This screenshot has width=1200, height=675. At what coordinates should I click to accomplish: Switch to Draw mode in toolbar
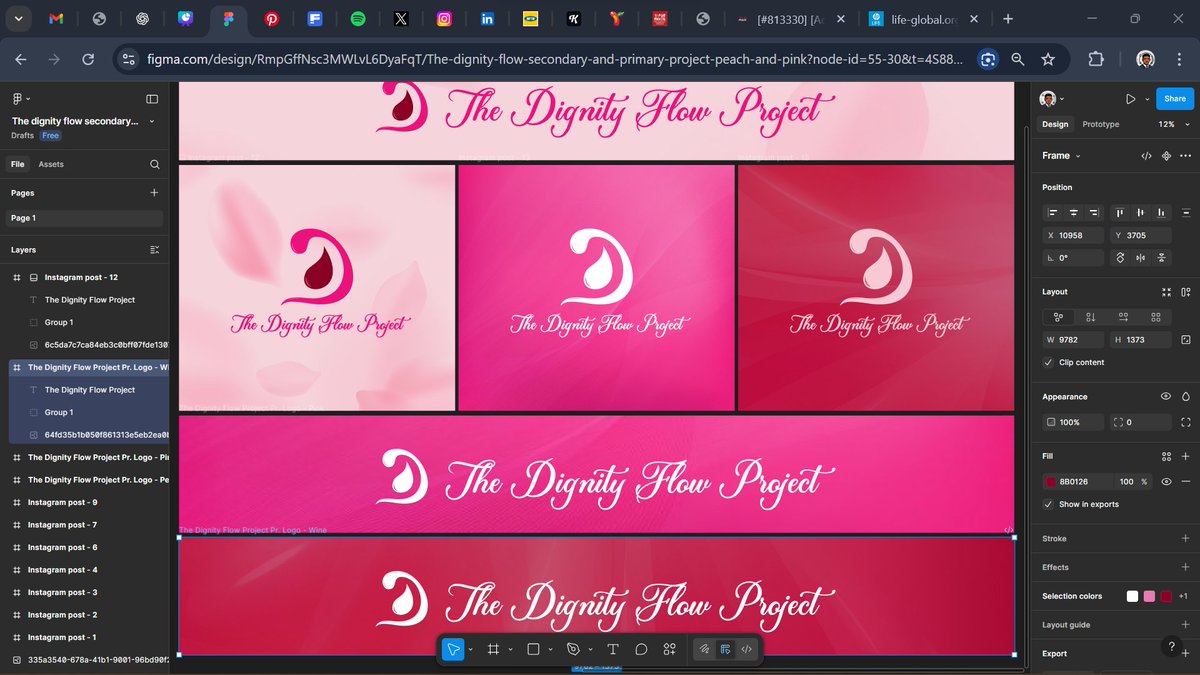coord(704,649)
